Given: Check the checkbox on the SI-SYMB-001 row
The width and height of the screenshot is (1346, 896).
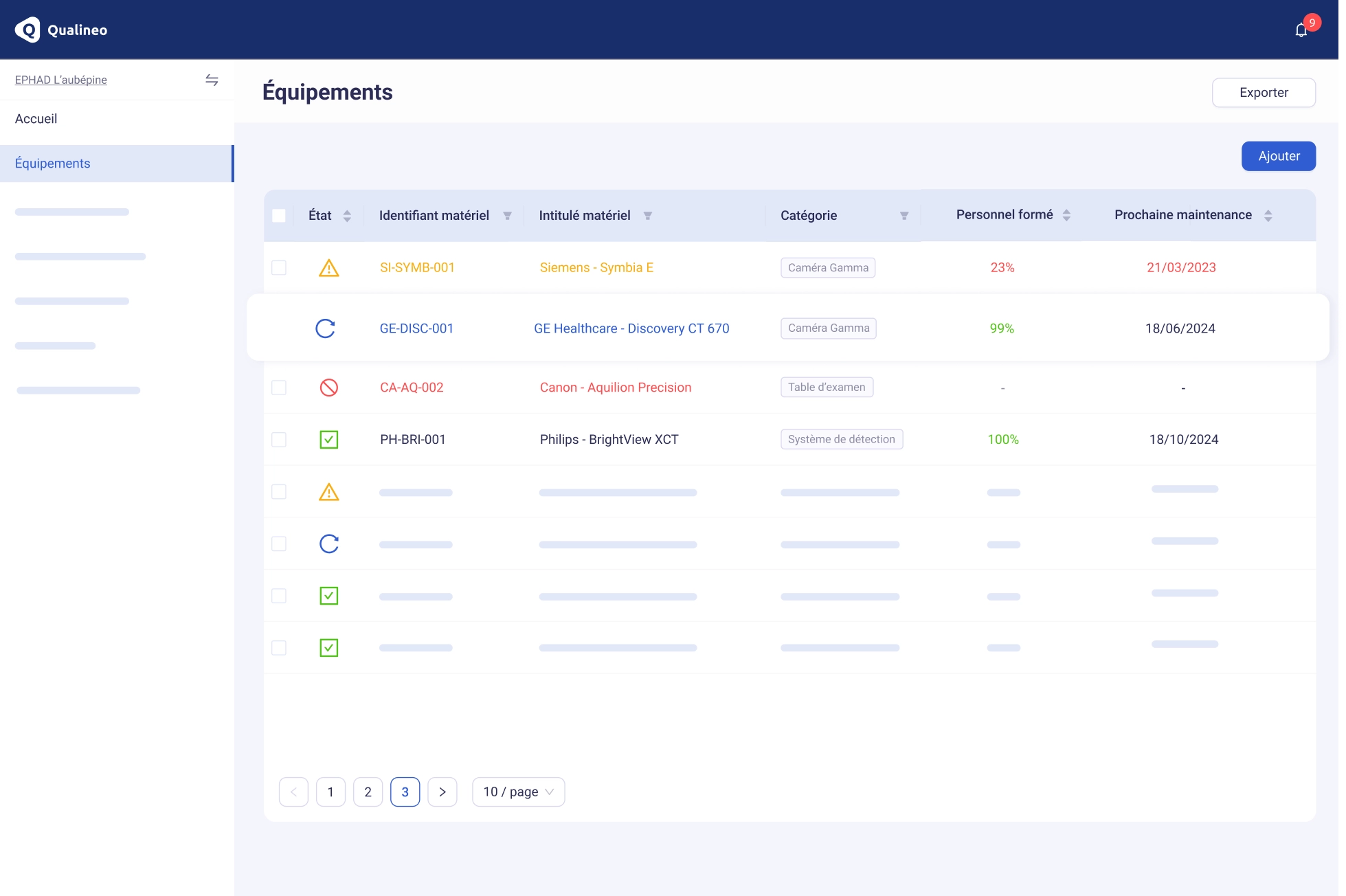Looking at the screenshot, I should coord(279,268).
